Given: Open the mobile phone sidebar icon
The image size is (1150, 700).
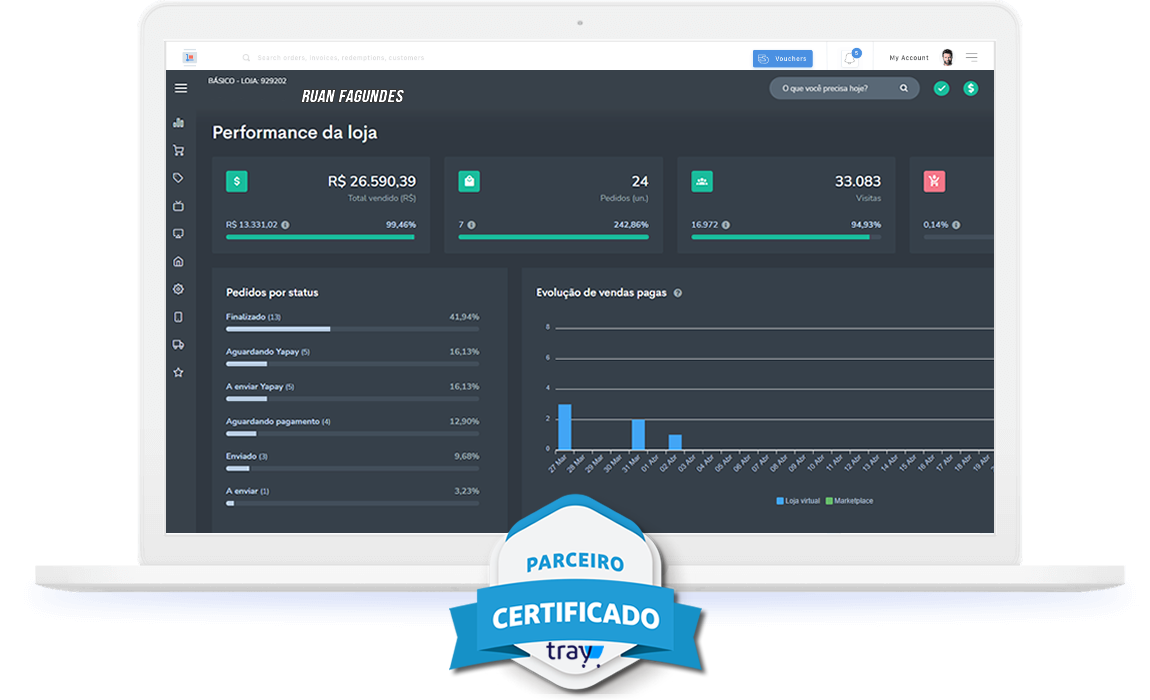Looking at the screenshot, I should pyautogui.click(x=178, y=317).
